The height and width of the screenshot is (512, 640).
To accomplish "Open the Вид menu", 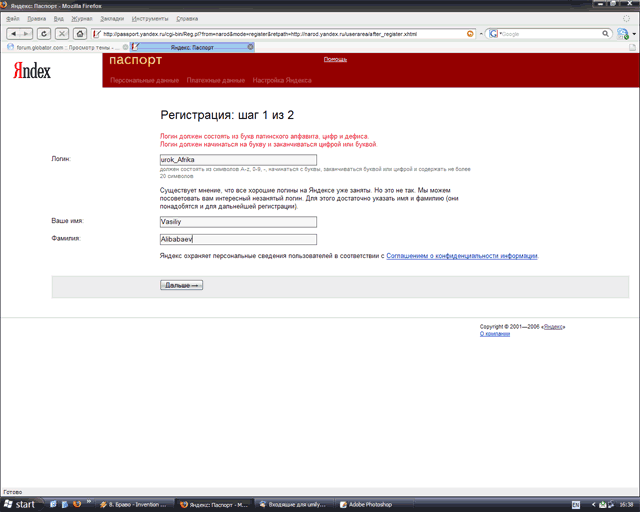I will click(59, 19).
